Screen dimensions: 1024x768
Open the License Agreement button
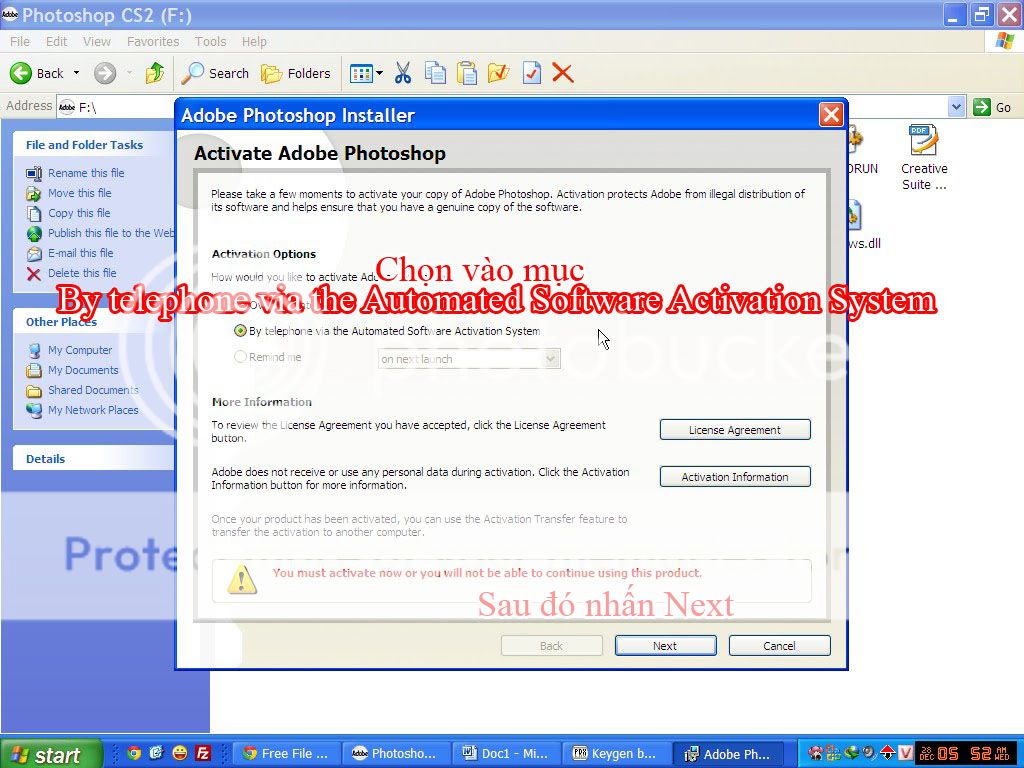(735, 430)
